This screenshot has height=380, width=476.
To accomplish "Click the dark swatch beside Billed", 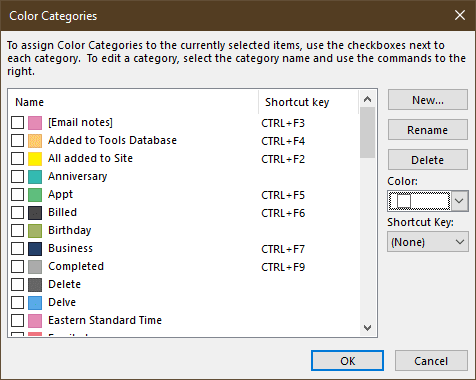I will [x=35, y=213].
